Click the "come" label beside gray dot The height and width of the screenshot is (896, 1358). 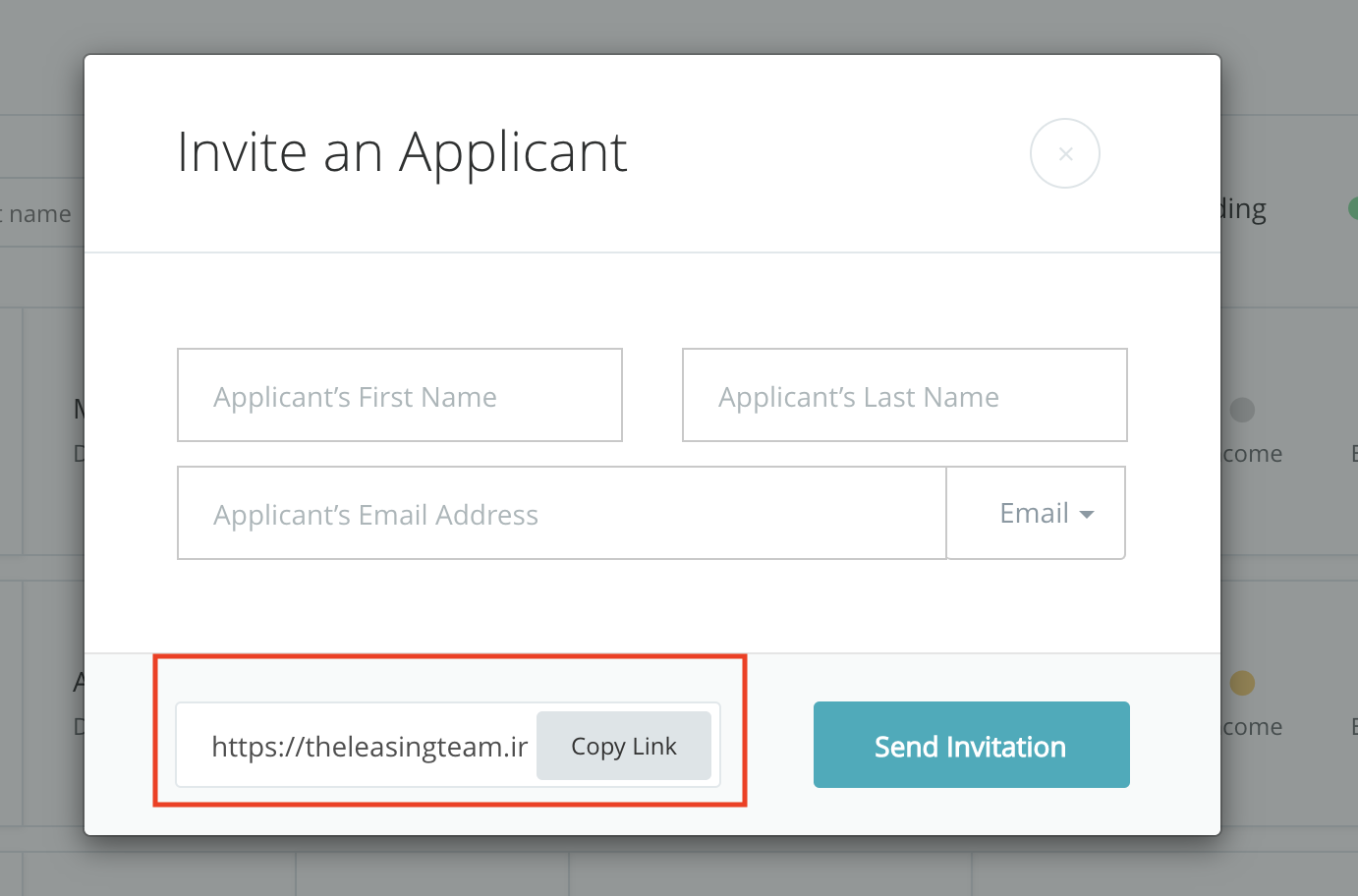(1253, 454)
